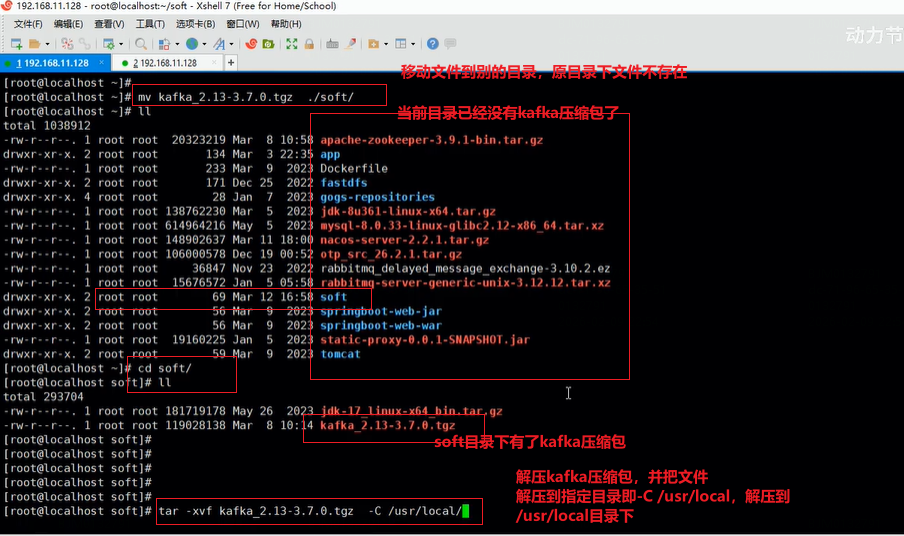Screen dimensions: 904x536
Task: Open the 选项卡(B) menu
Action: (195, 24)
